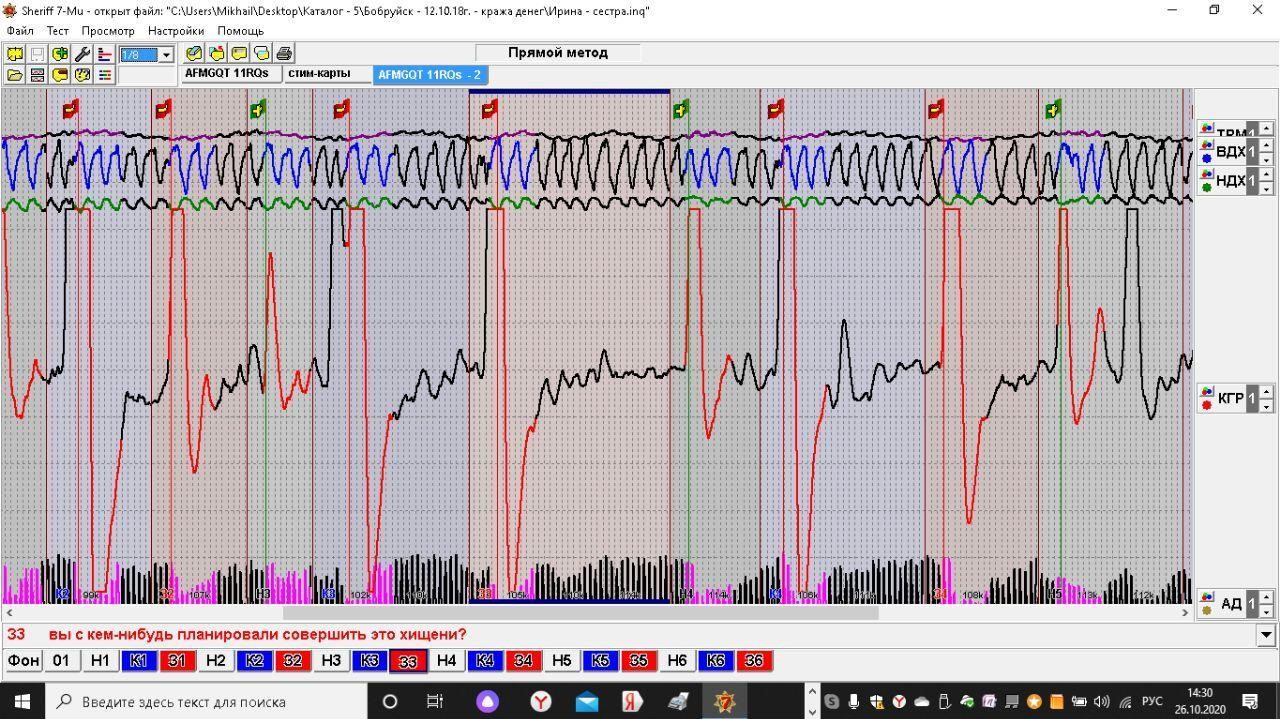The width and height of the screenshot is (1280, 719).
Task: Click the green plus bubble toolbar icon
Action: [x=61, y=54]
